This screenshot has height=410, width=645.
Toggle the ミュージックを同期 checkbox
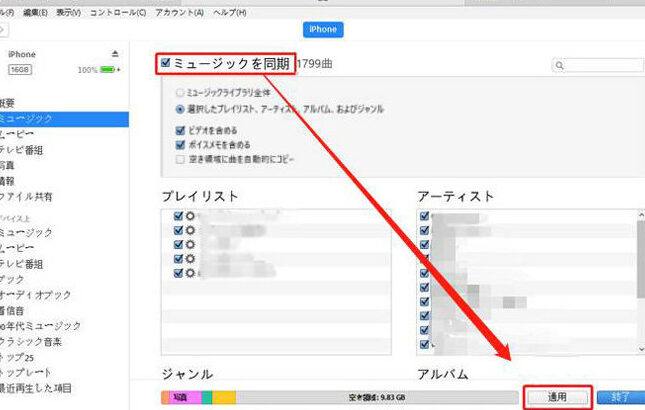pyautogui.click(x=166, y=64)
